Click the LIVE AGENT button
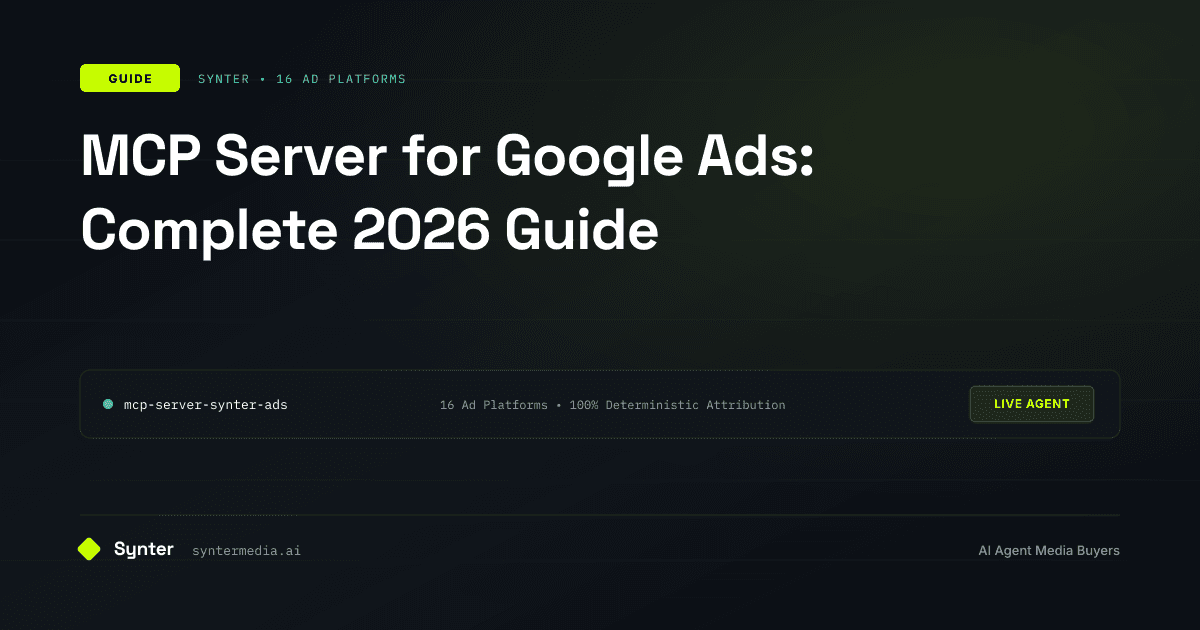 pos(1032,404)
